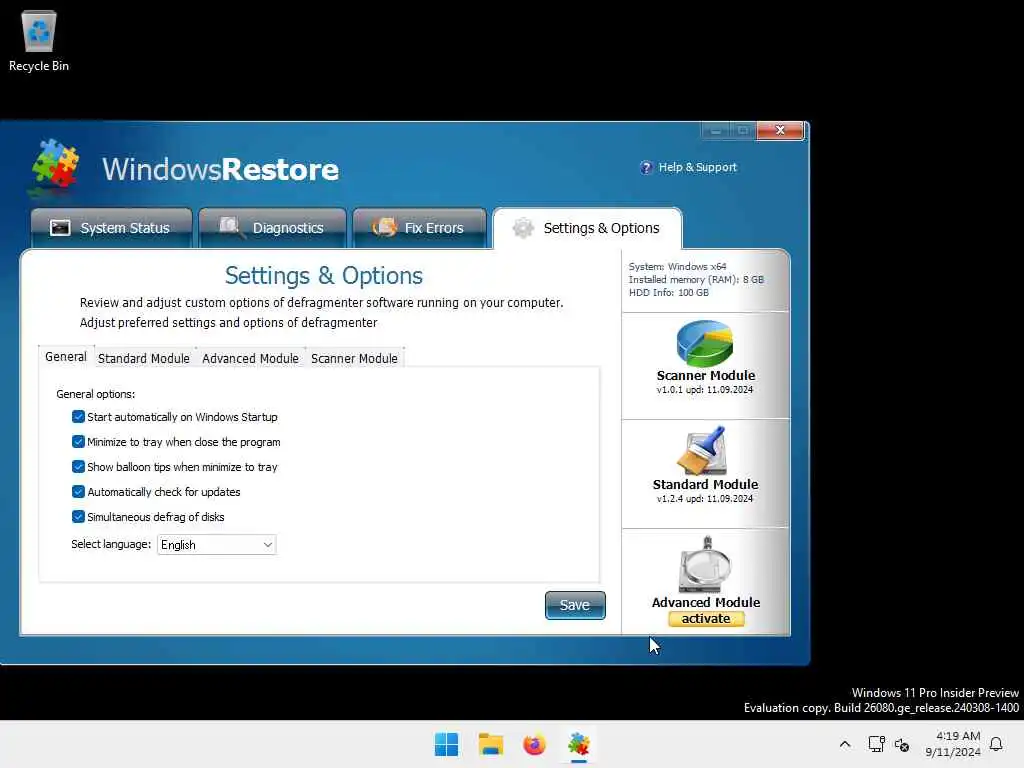1024x768 pixels.
Task: Click the Scanner Module label in the sidebar
Action: click(x=706, y=376)
